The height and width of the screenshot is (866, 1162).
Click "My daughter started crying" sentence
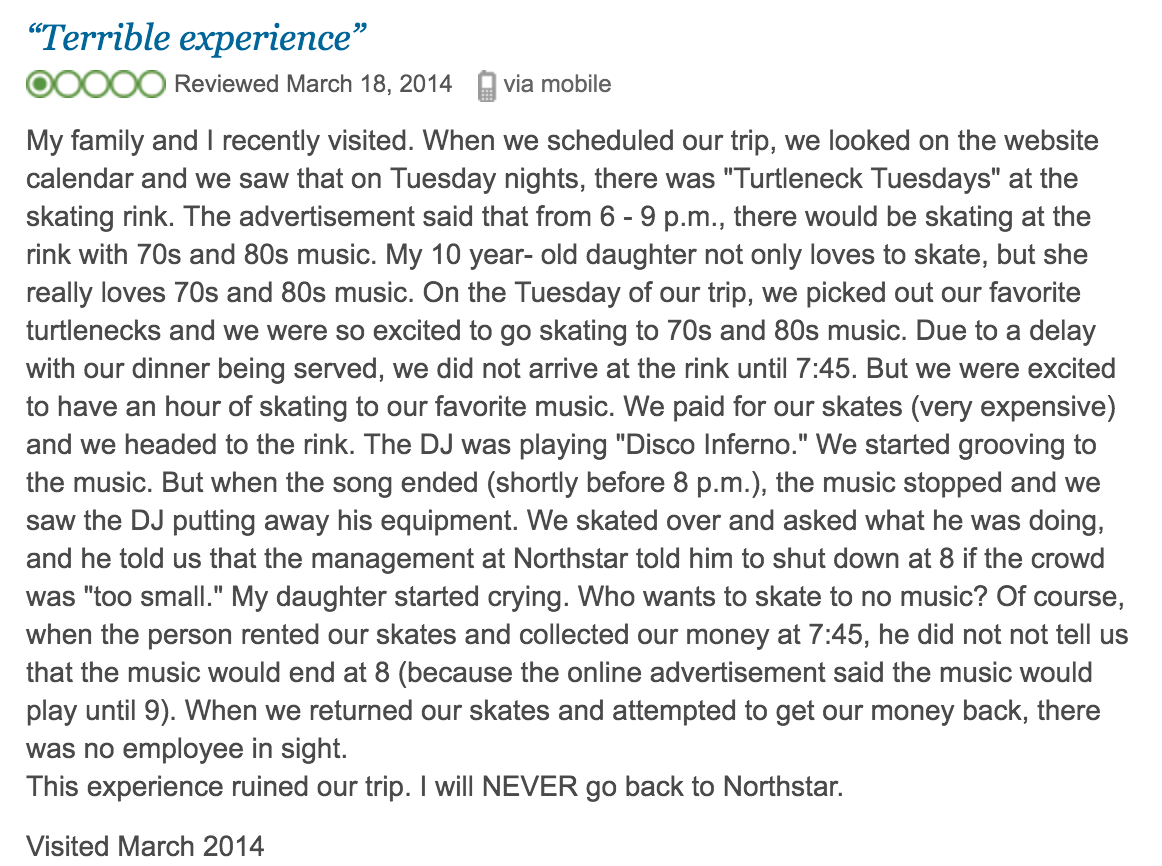(x=400, y=596)
